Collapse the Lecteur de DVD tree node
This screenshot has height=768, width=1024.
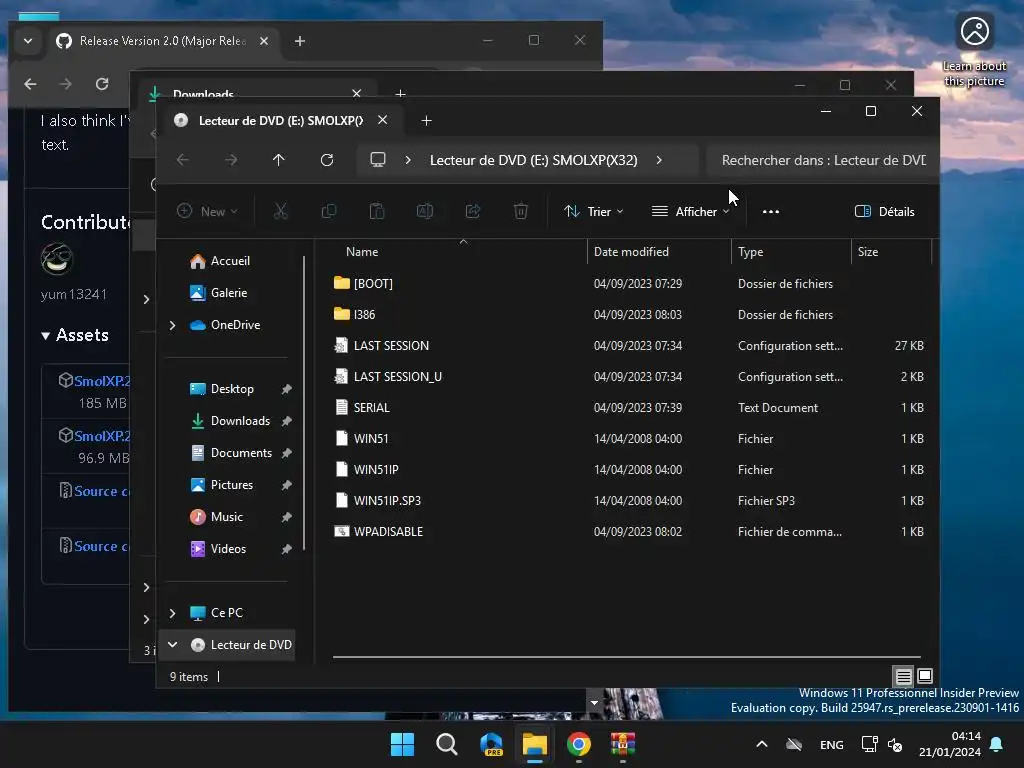(172, 645)
